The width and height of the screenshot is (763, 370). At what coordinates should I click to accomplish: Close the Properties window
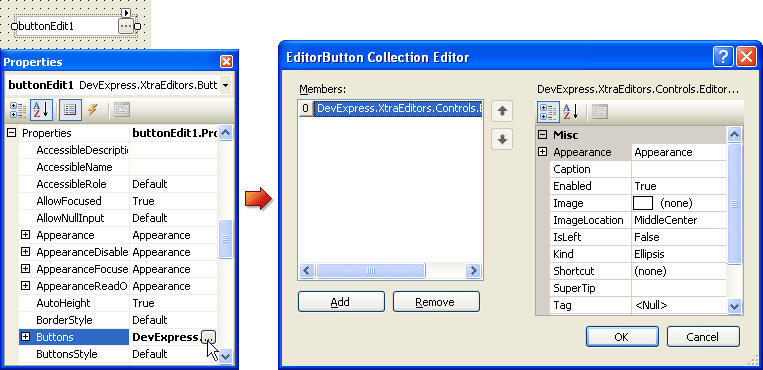[x=226, y=62]
